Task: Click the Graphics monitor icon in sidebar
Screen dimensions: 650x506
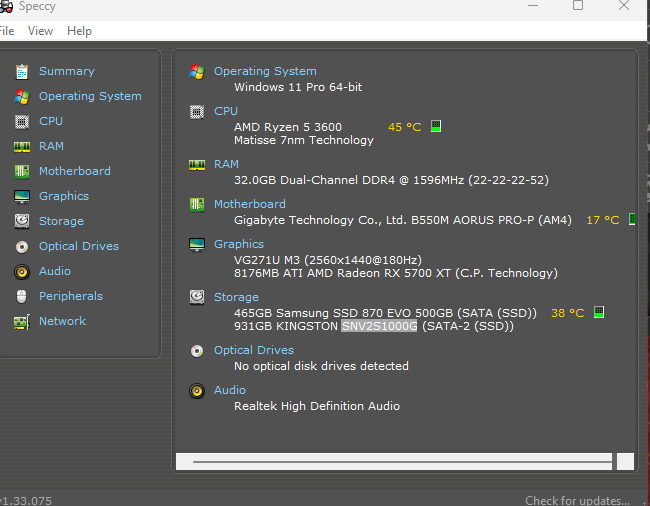Action: click(x=22, y=196)
